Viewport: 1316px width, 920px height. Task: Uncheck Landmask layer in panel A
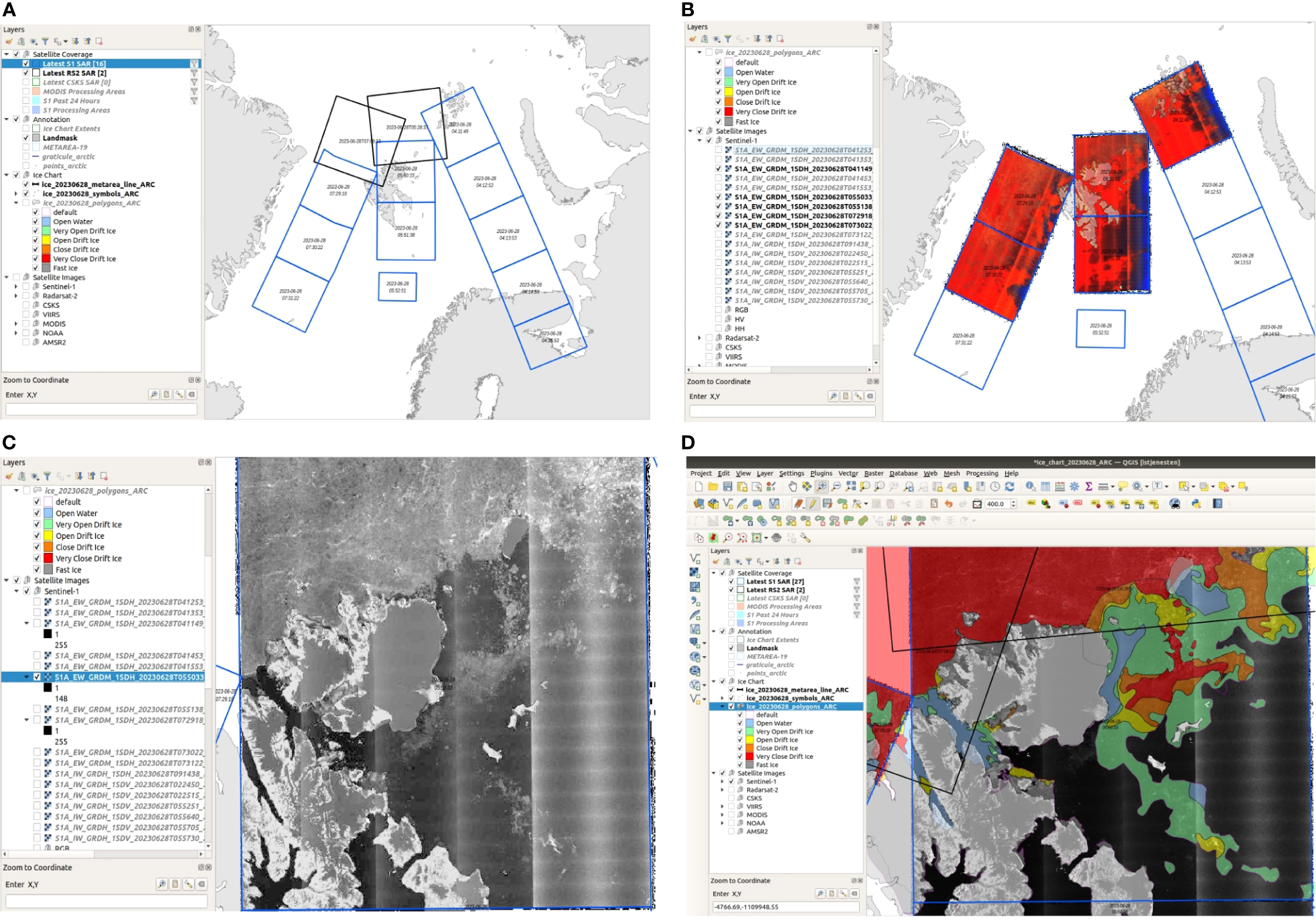point(26,138)
